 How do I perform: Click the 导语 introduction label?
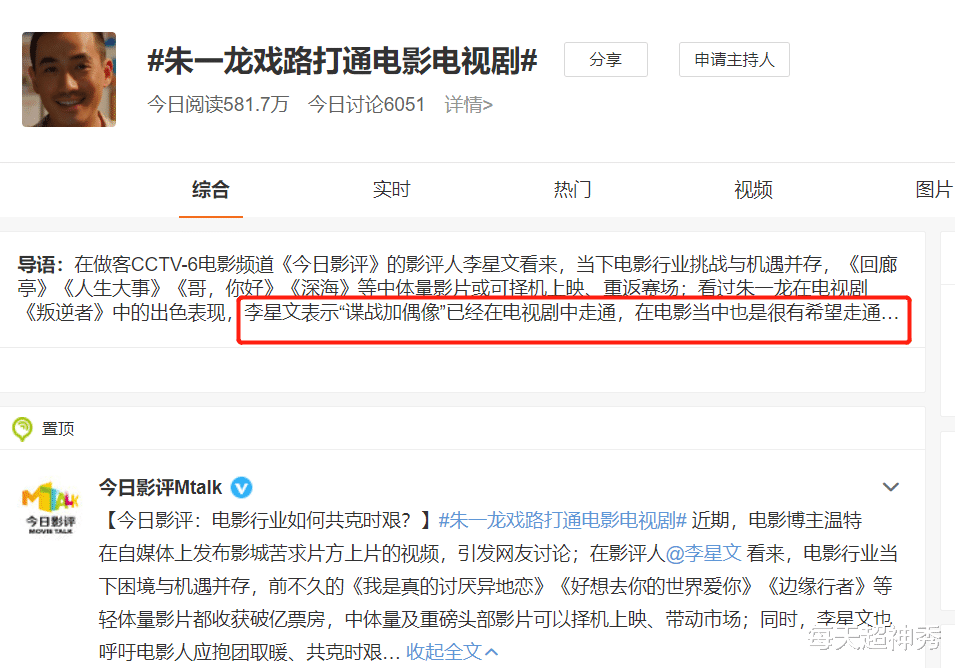tap(40, 265)
